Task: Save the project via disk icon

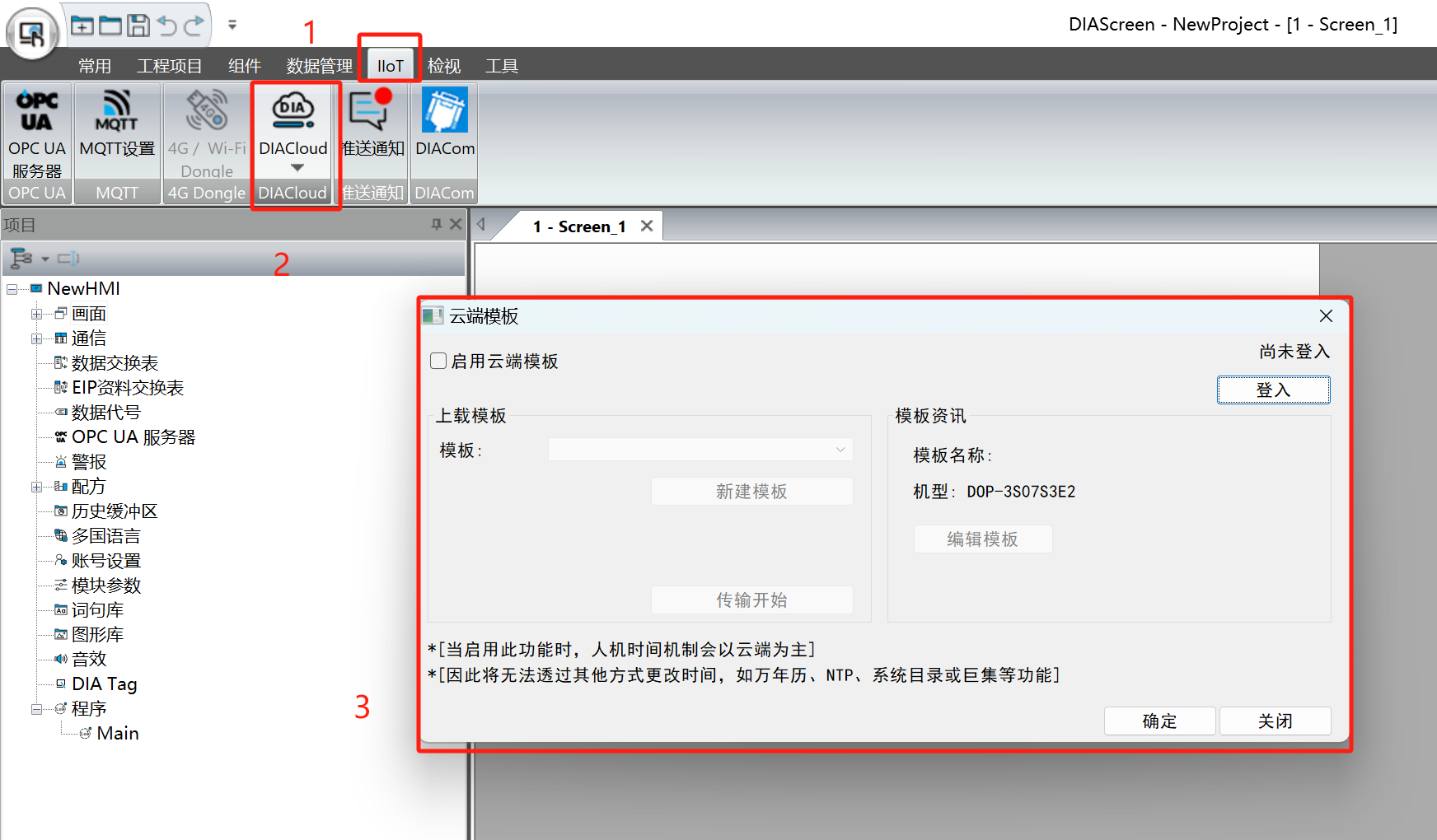Action: click(x=138, y=26)
